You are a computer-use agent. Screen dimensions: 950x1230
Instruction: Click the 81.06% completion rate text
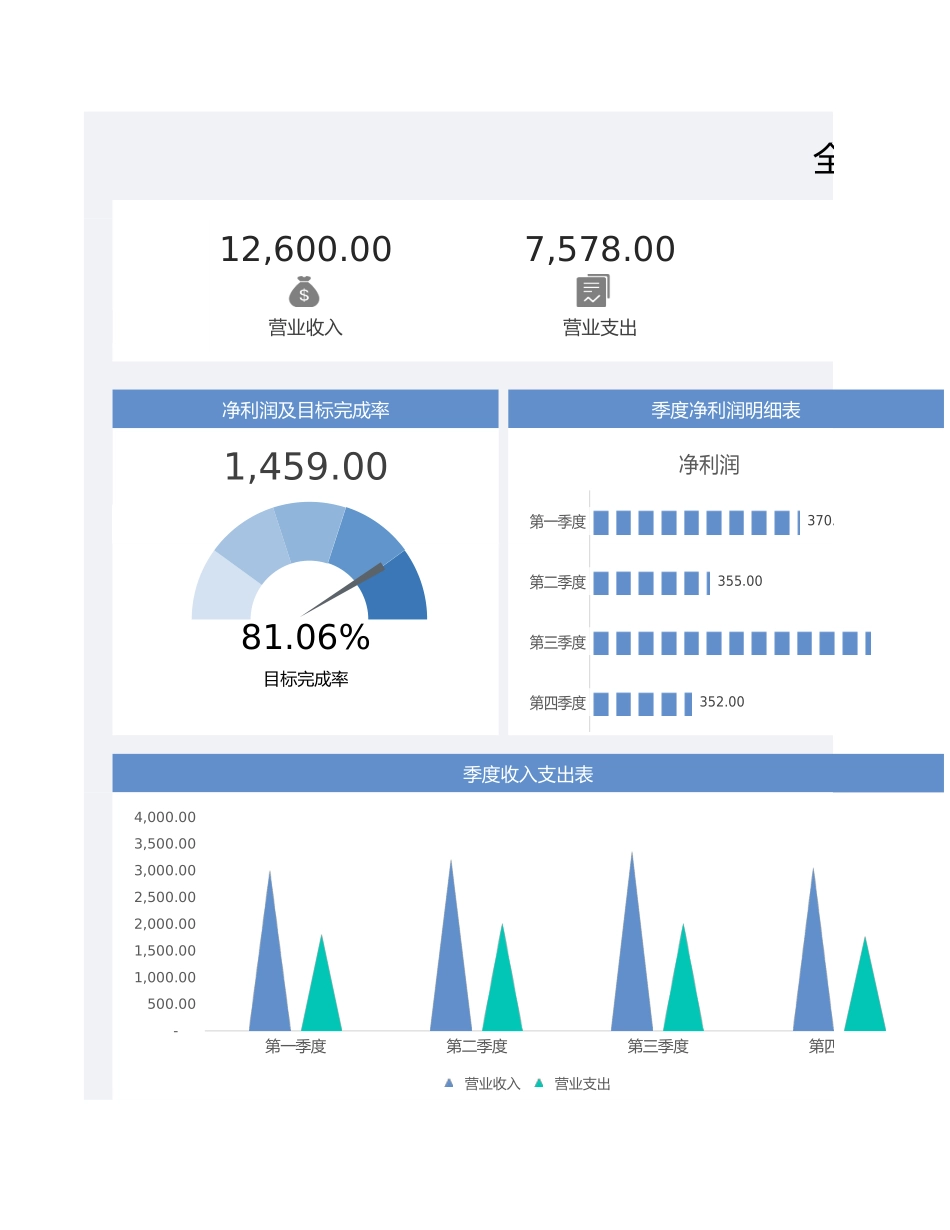click(x=305, y=638)
